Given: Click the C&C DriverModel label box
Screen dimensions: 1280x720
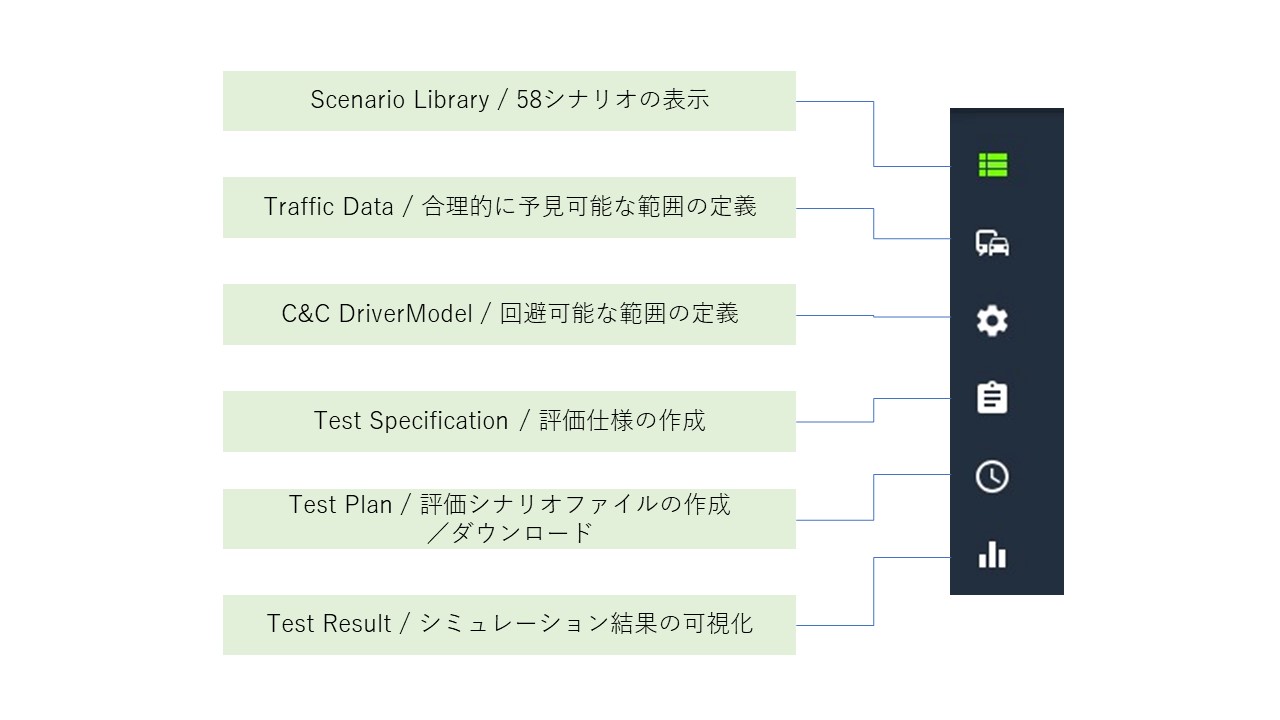Looking at the screenshot, I should 509,314.
